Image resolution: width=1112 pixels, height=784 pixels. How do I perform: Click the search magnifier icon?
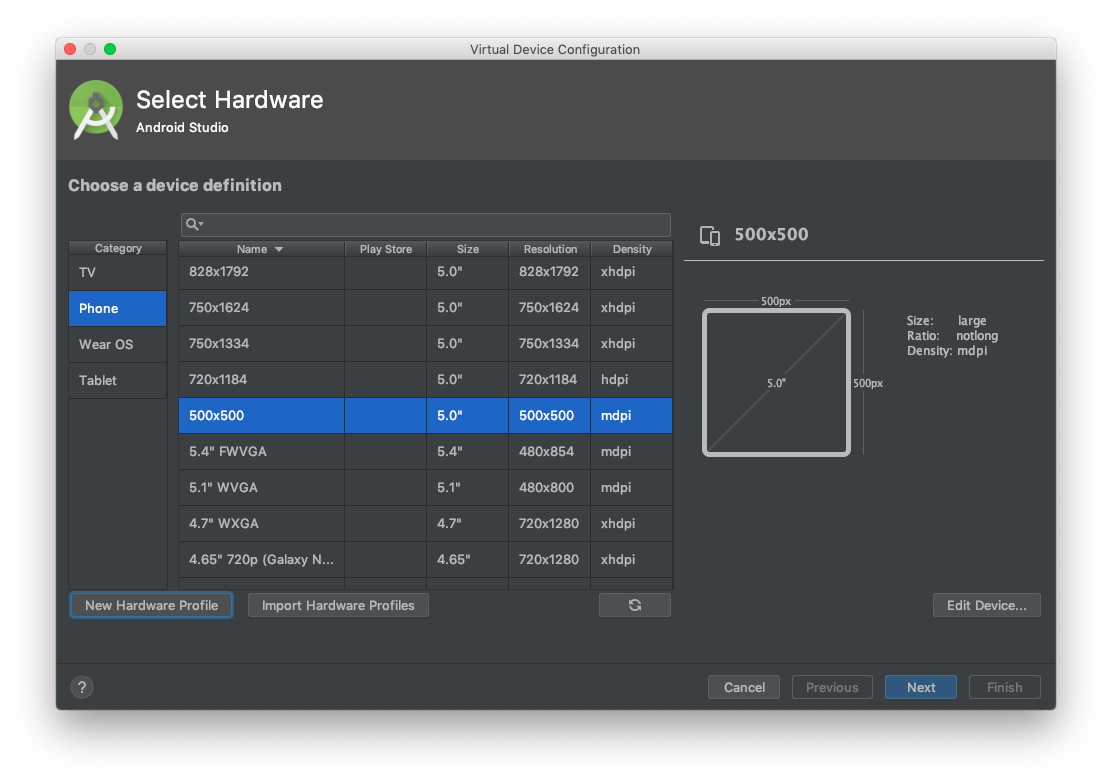tap(194, 225)
